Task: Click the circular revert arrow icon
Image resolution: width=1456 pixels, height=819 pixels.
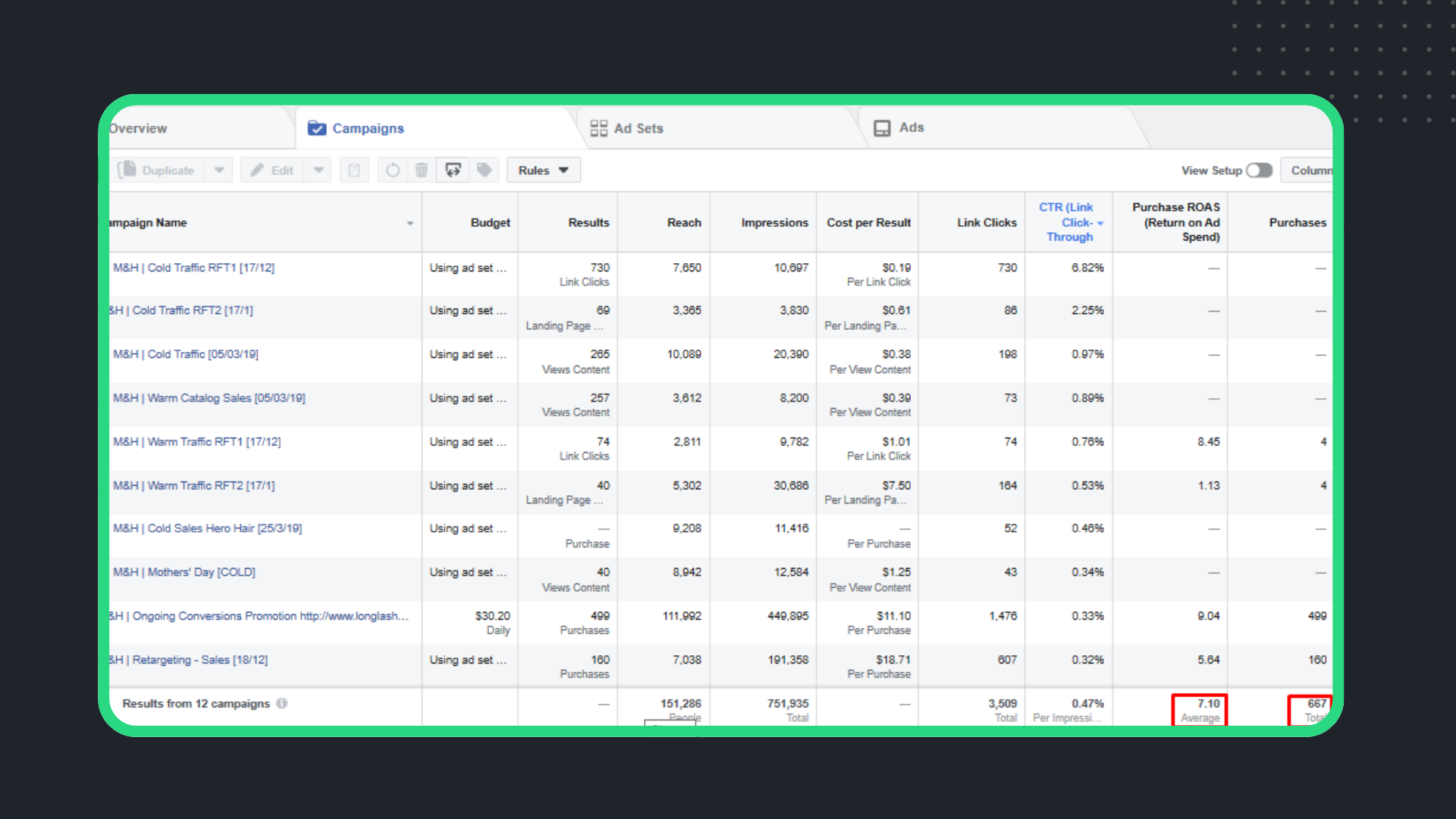Action: [392, 171]
